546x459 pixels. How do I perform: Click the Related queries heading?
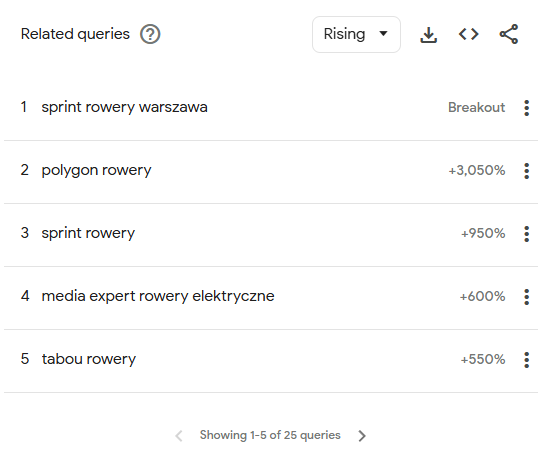click(75, 34)
